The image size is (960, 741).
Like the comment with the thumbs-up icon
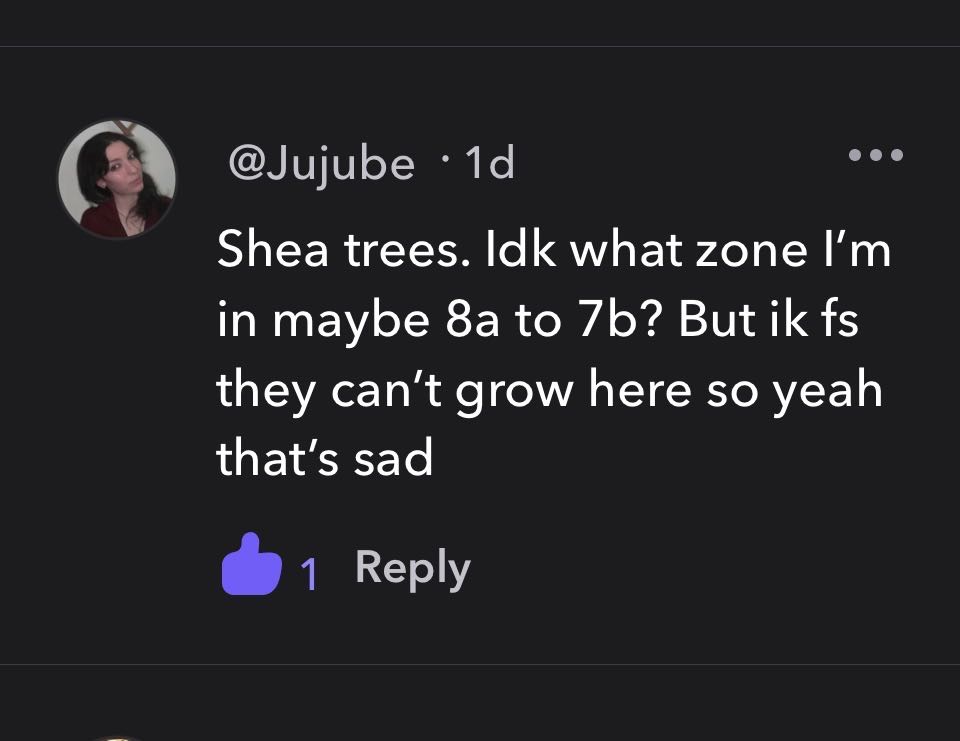251,565
